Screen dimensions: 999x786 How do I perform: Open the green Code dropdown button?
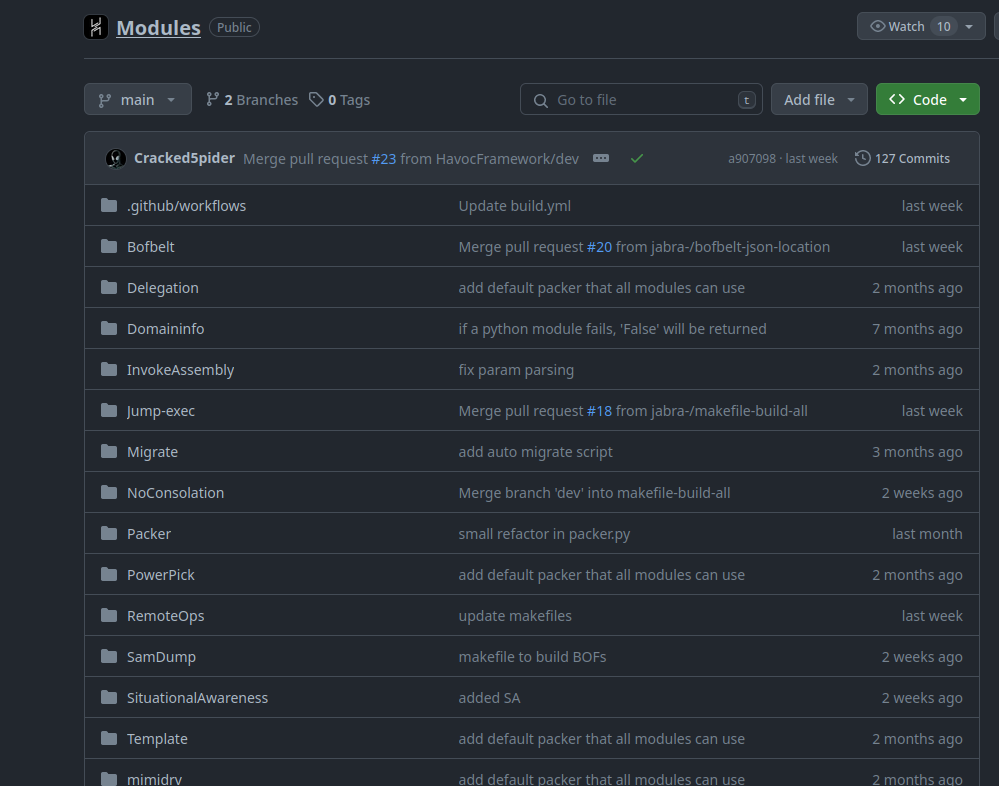pos(927,100)
